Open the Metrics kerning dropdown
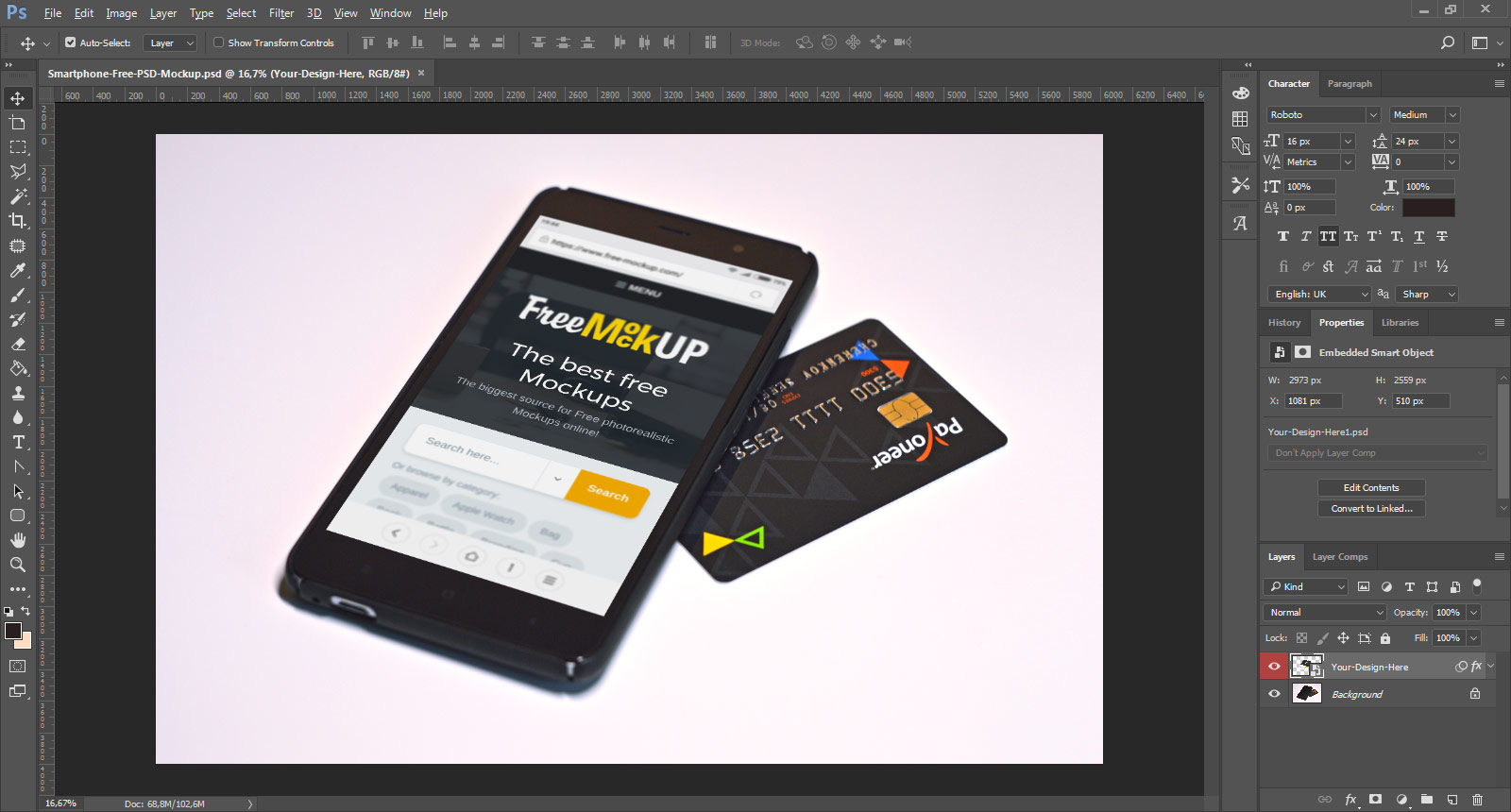Image resolution: width=1511 pixels, height=812 pixels. 1319,162
